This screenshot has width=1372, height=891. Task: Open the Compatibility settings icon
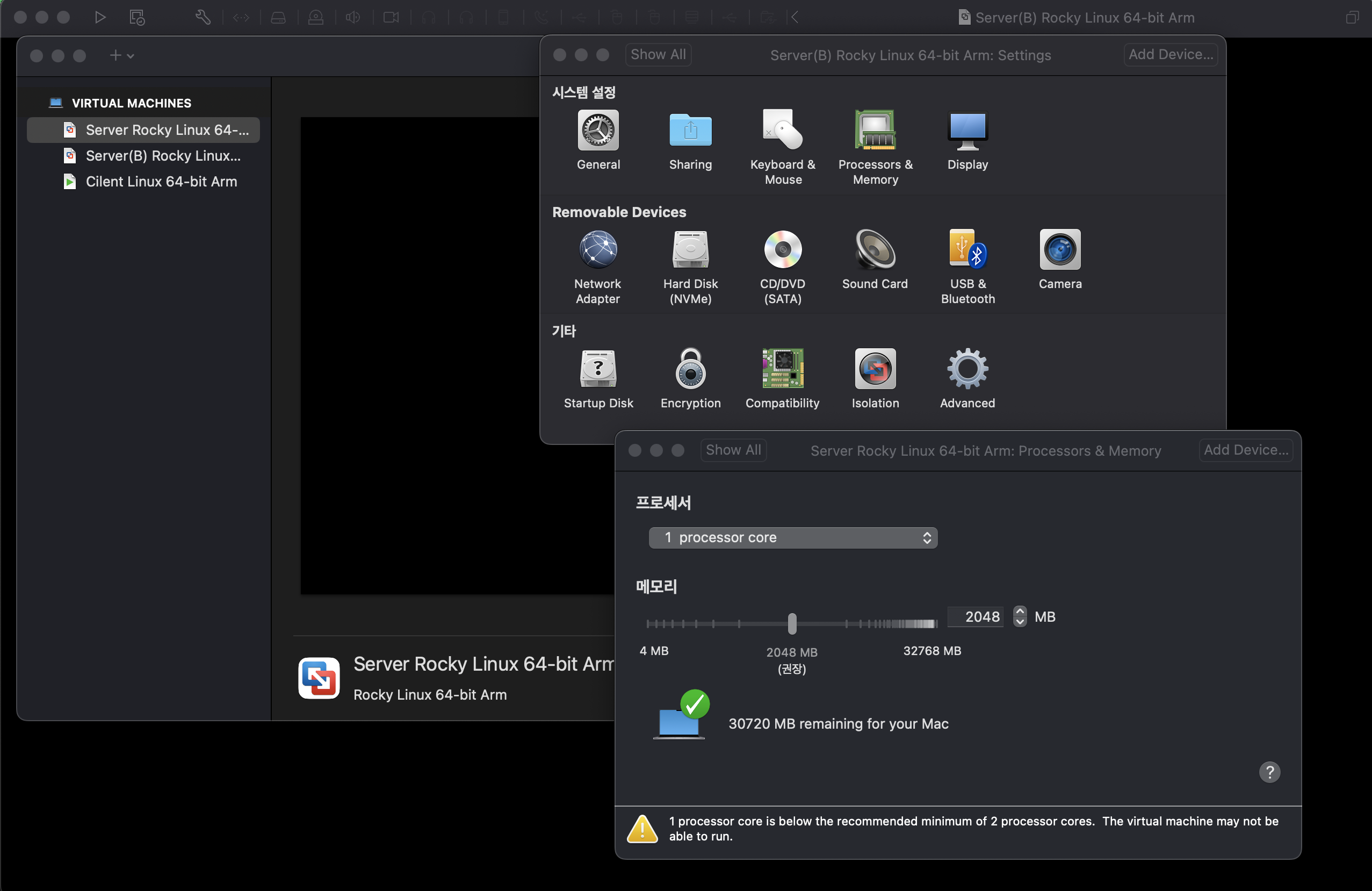782,369
